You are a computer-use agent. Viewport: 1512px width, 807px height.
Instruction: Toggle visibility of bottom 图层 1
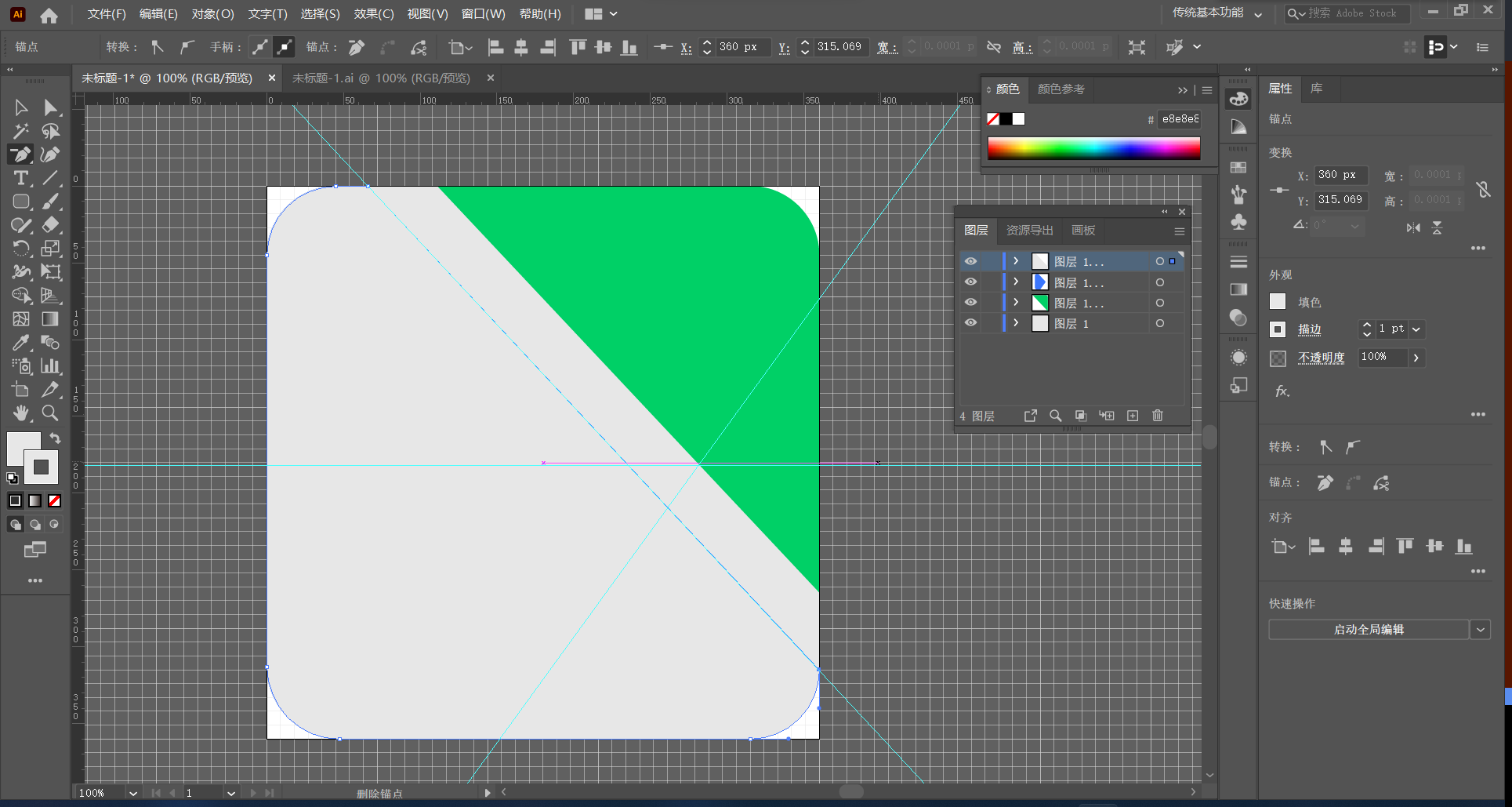click(970, 323)
